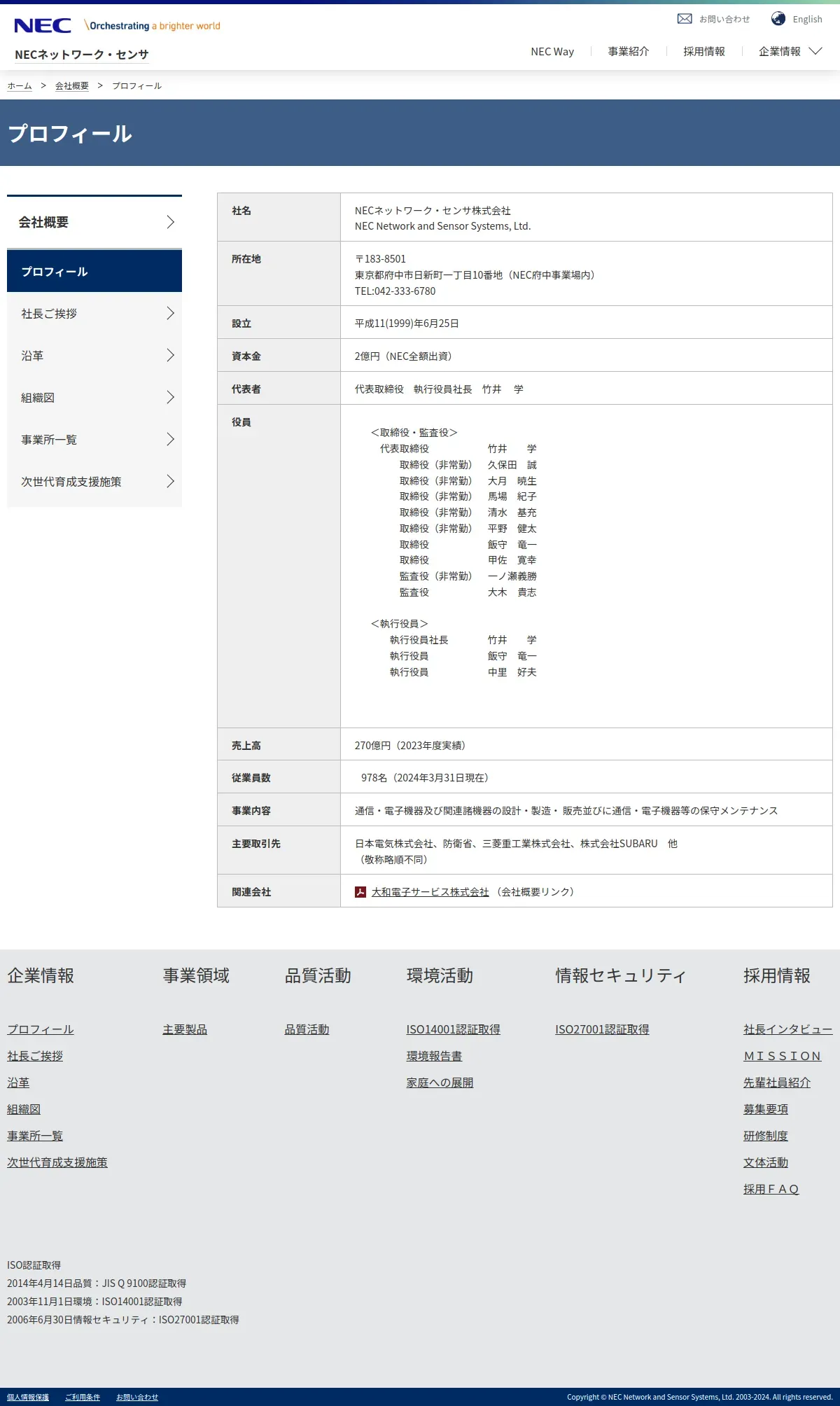Click footer プロフィール link
This screenshot has width=840, height=1406.
pyautogui.click(x=41, y=1029)
